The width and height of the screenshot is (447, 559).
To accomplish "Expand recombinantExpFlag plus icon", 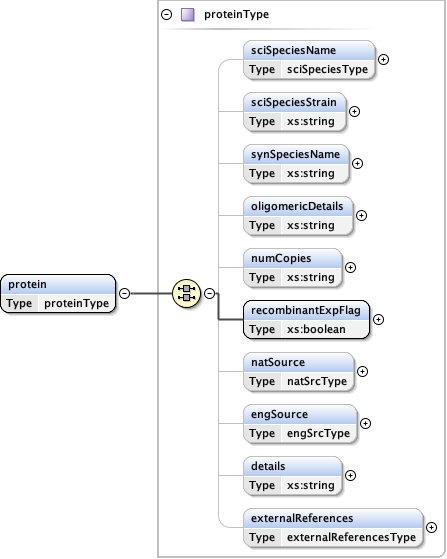I will pyautogui.click(x=379, y=319).
